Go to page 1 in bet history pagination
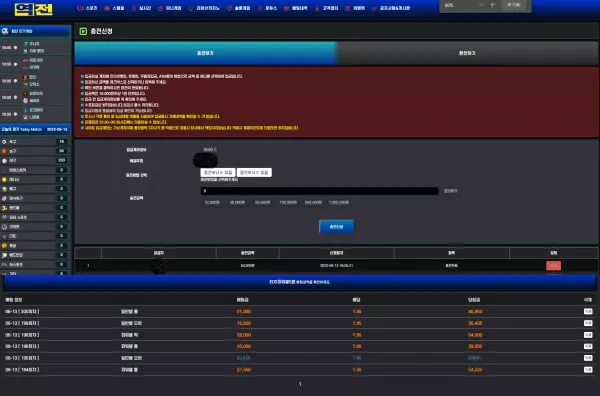 300,384
